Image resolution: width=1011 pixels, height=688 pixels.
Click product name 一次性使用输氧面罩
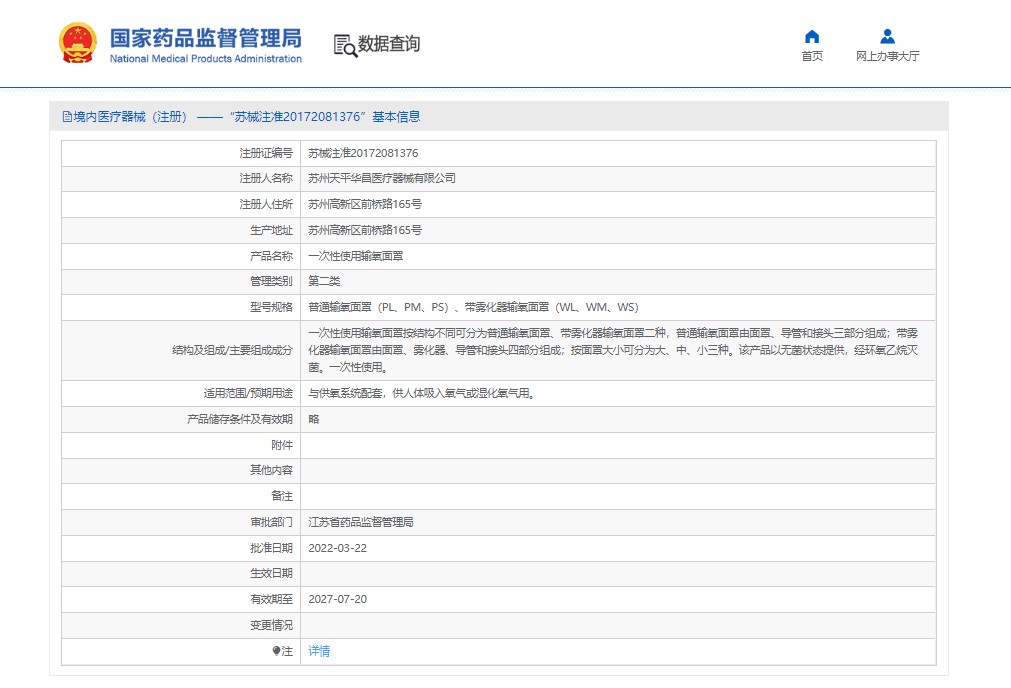[x=356, y=256]
